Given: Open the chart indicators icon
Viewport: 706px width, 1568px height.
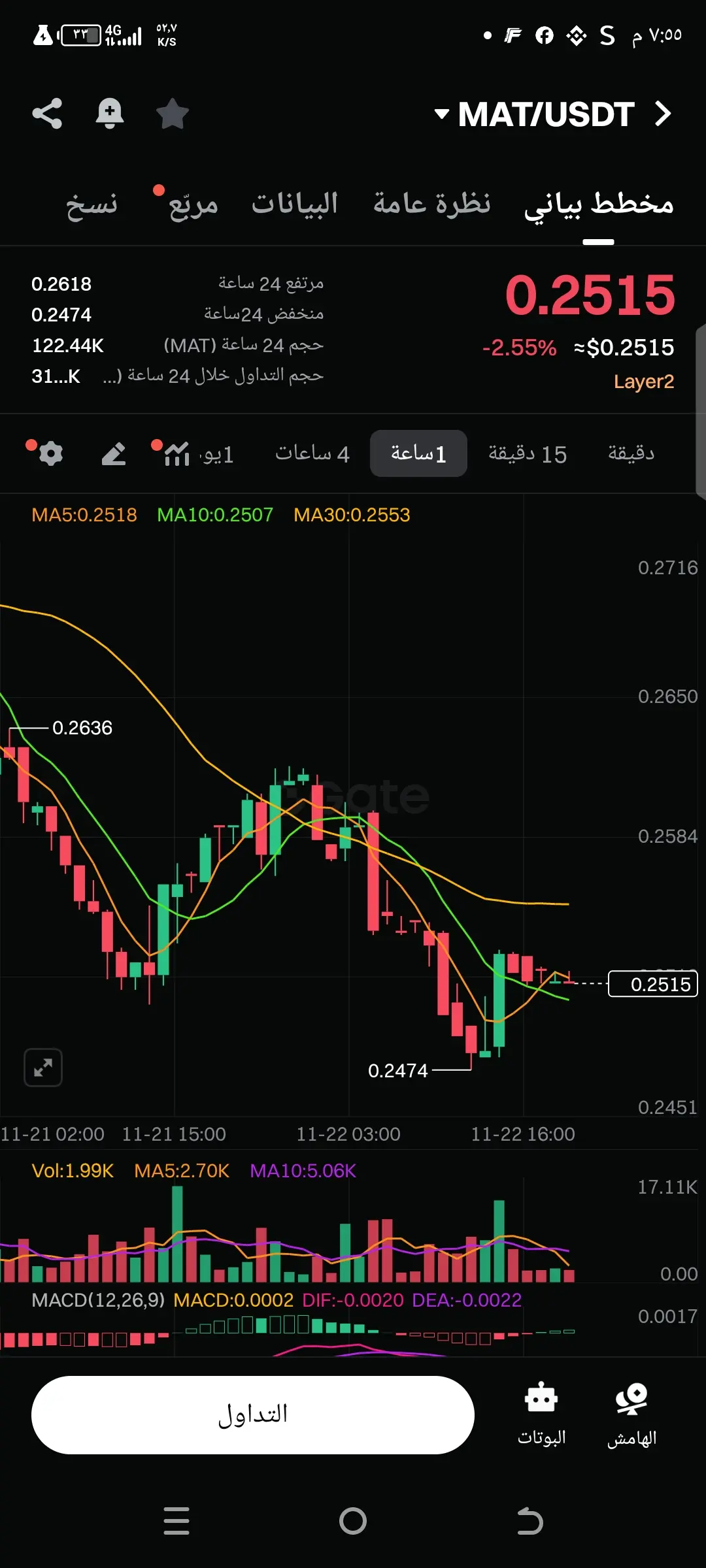Looking at the screenshot, I should tap(177, 453).
